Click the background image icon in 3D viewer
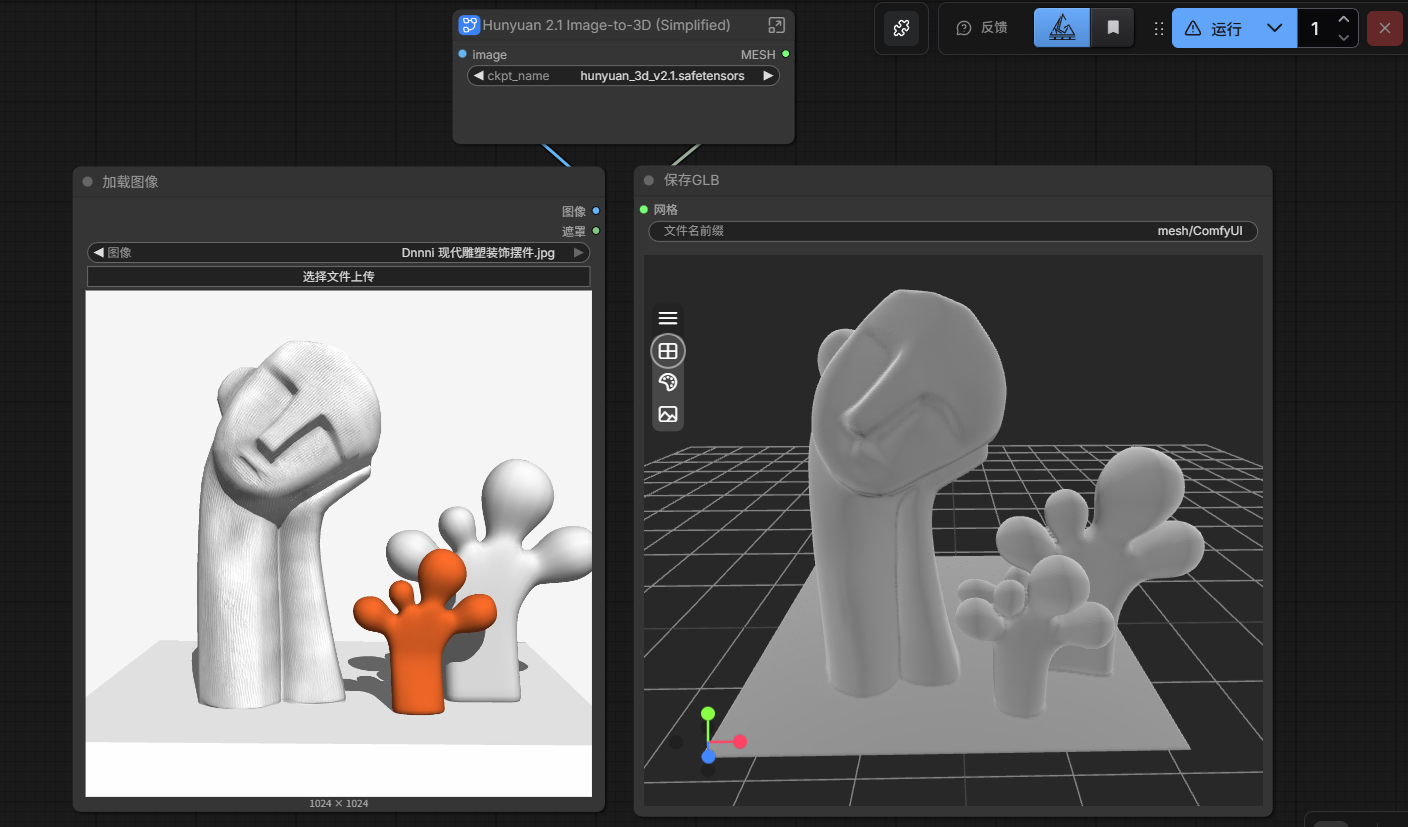Image resolution: width=1408 pixels, height=827 pixels. [668, 414]
